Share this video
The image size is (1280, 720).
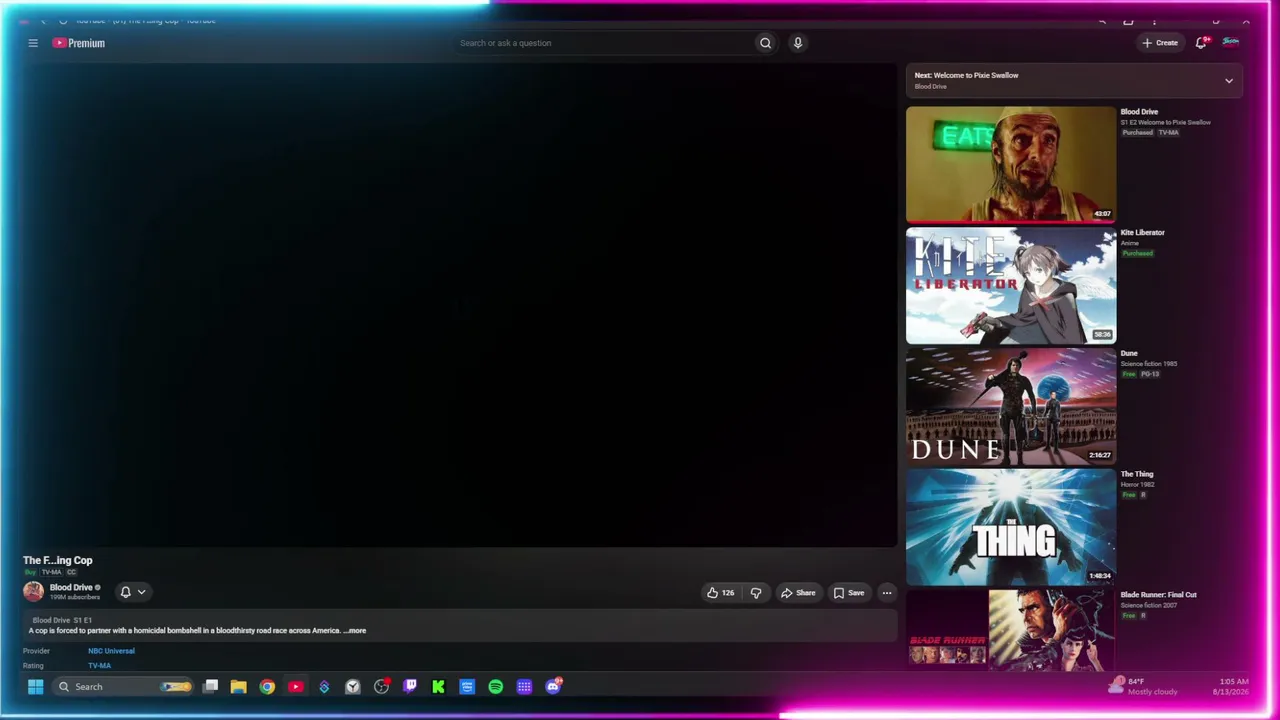(798, 593)
